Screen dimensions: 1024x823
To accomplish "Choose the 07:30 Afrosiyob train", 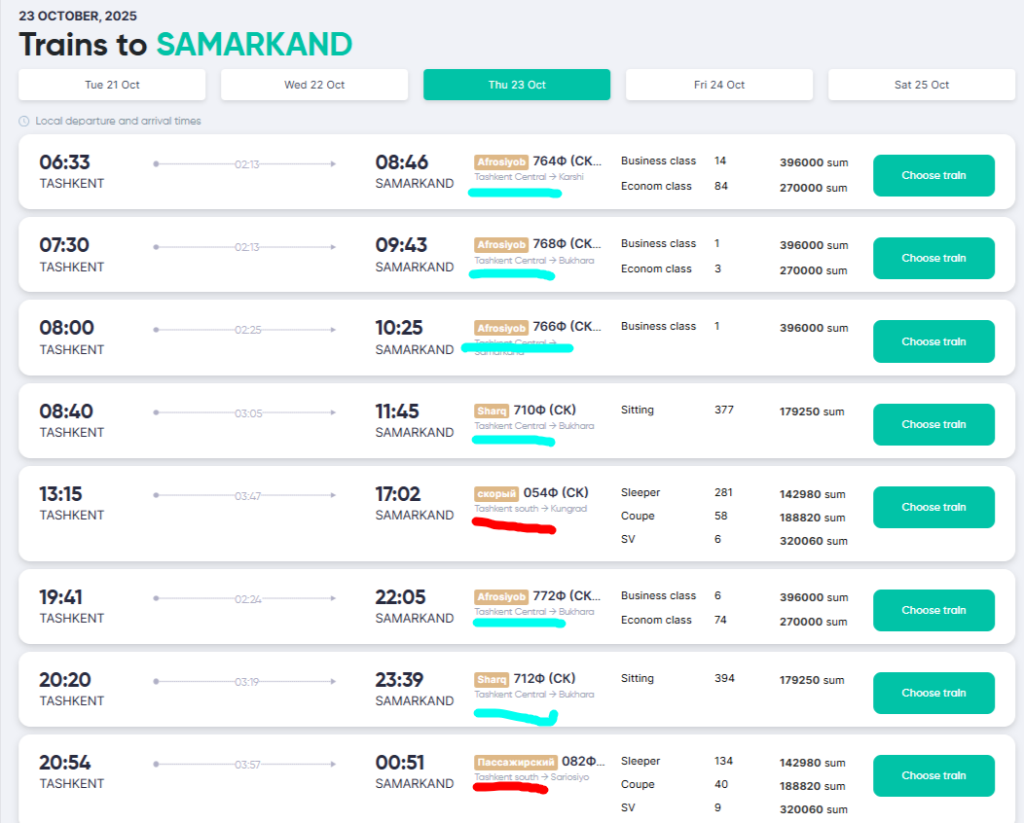I will tap(933, 258).
